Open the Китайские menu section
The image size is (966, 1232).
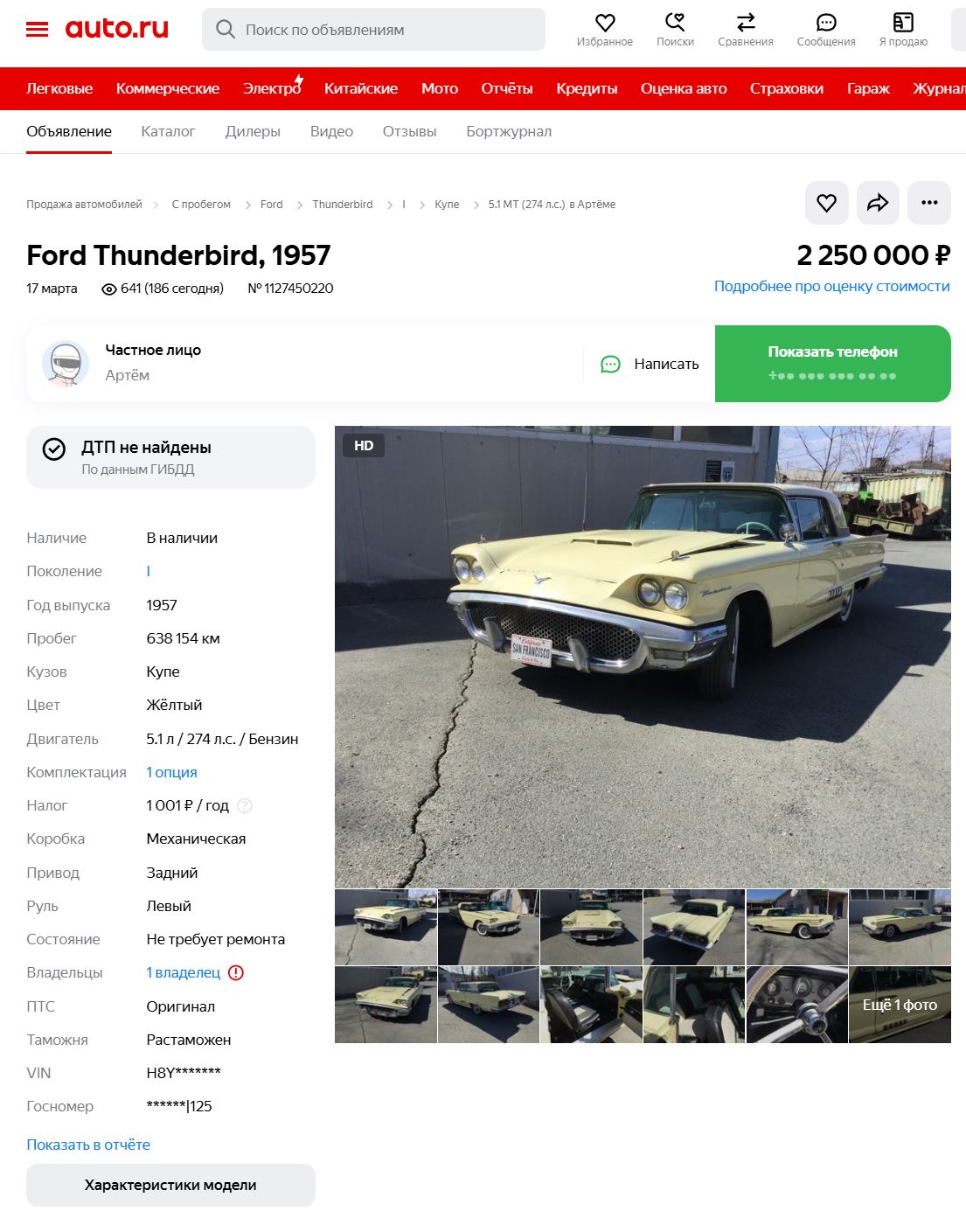pyautogui.click(x=361, y=88)
